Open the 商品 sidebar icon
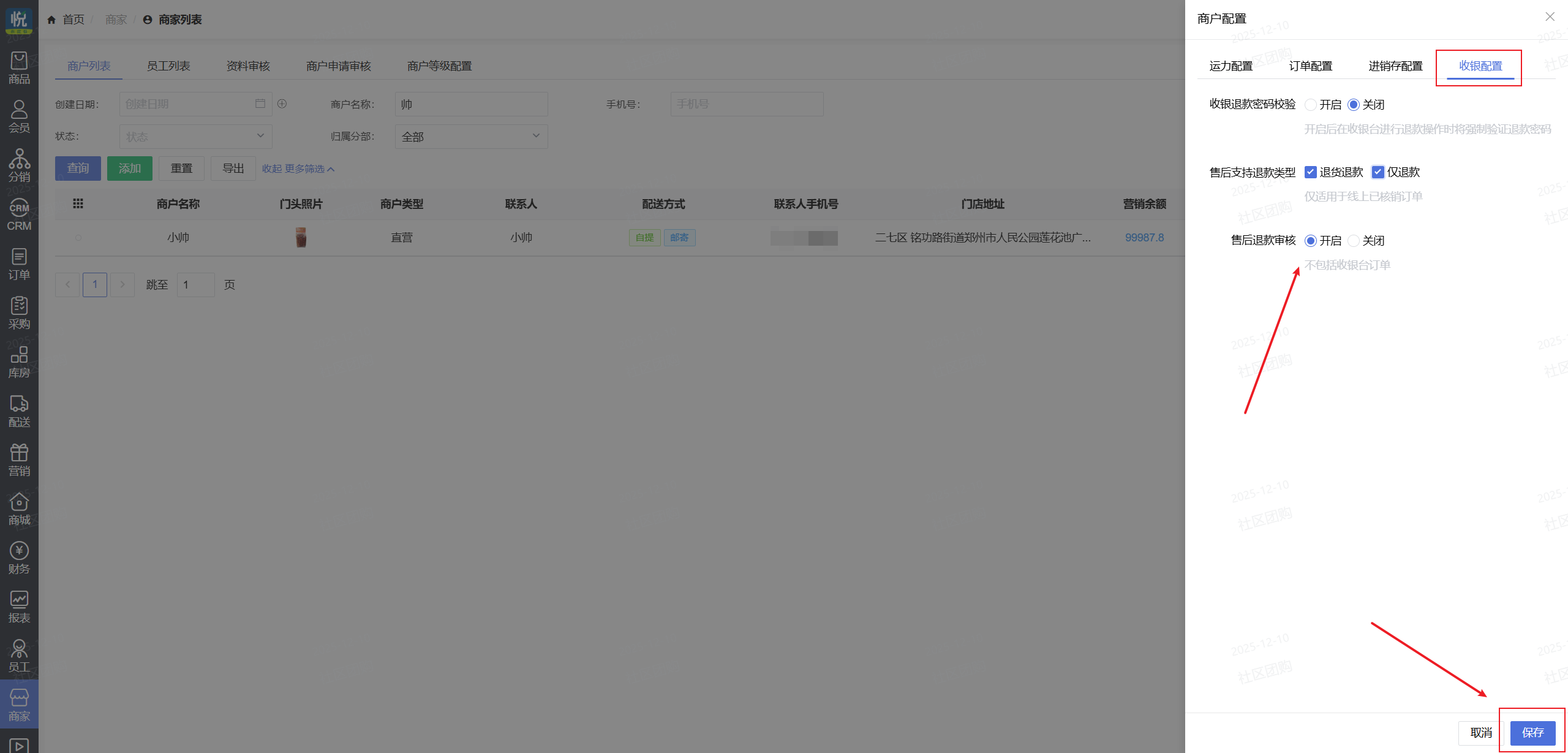 tap(19, 67)
